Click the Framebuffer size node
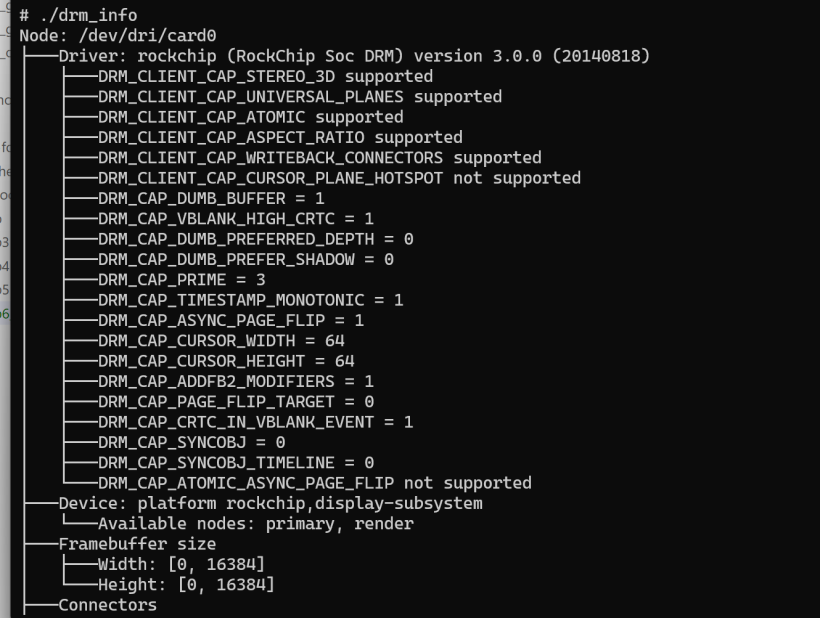Screen dimensions: 820x618 tap(137, 544)
